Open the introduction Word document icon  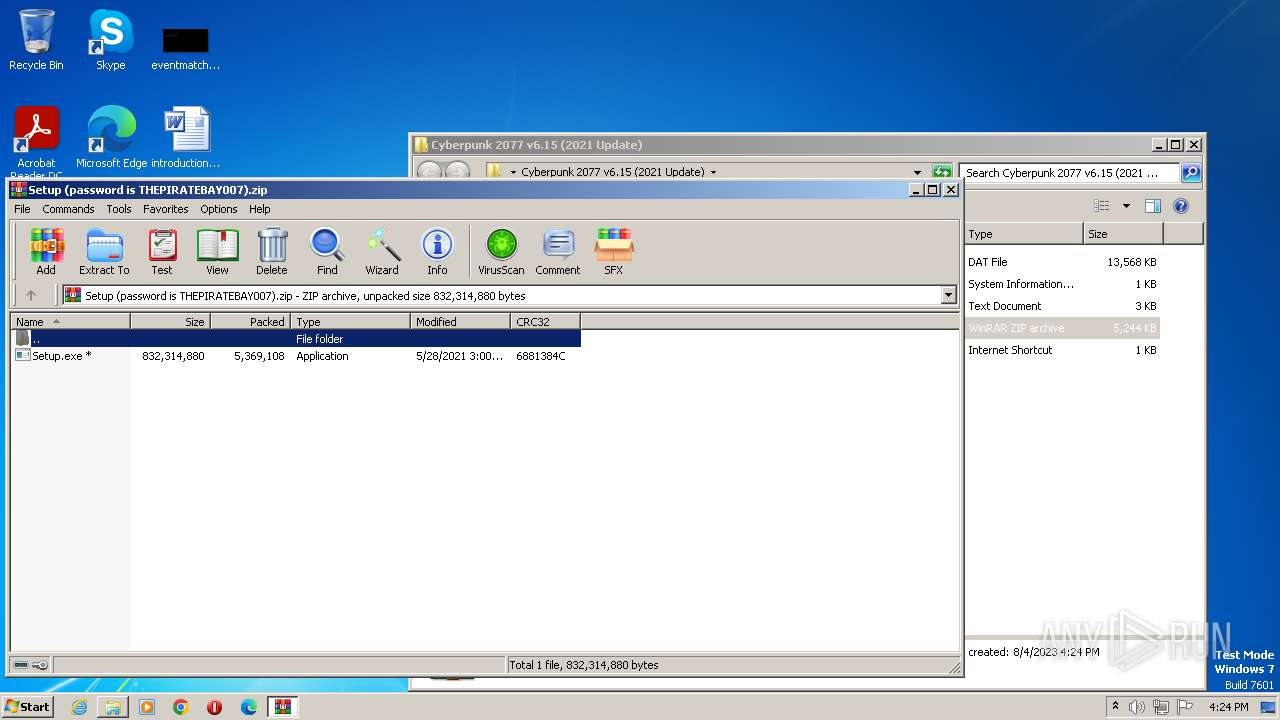(186, 138)
